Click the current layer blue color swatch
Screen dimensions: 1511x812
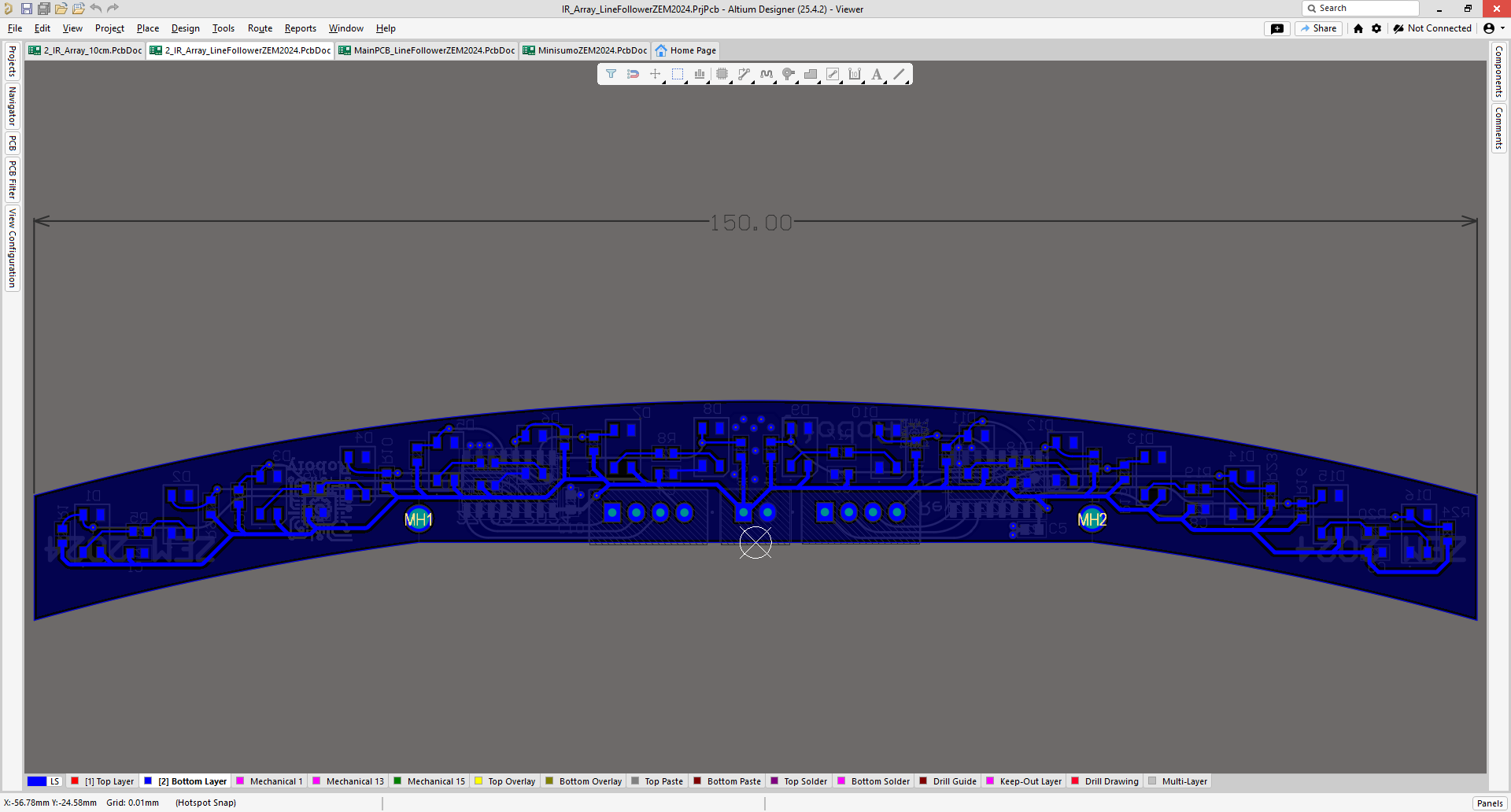click(x=37, y=781)
